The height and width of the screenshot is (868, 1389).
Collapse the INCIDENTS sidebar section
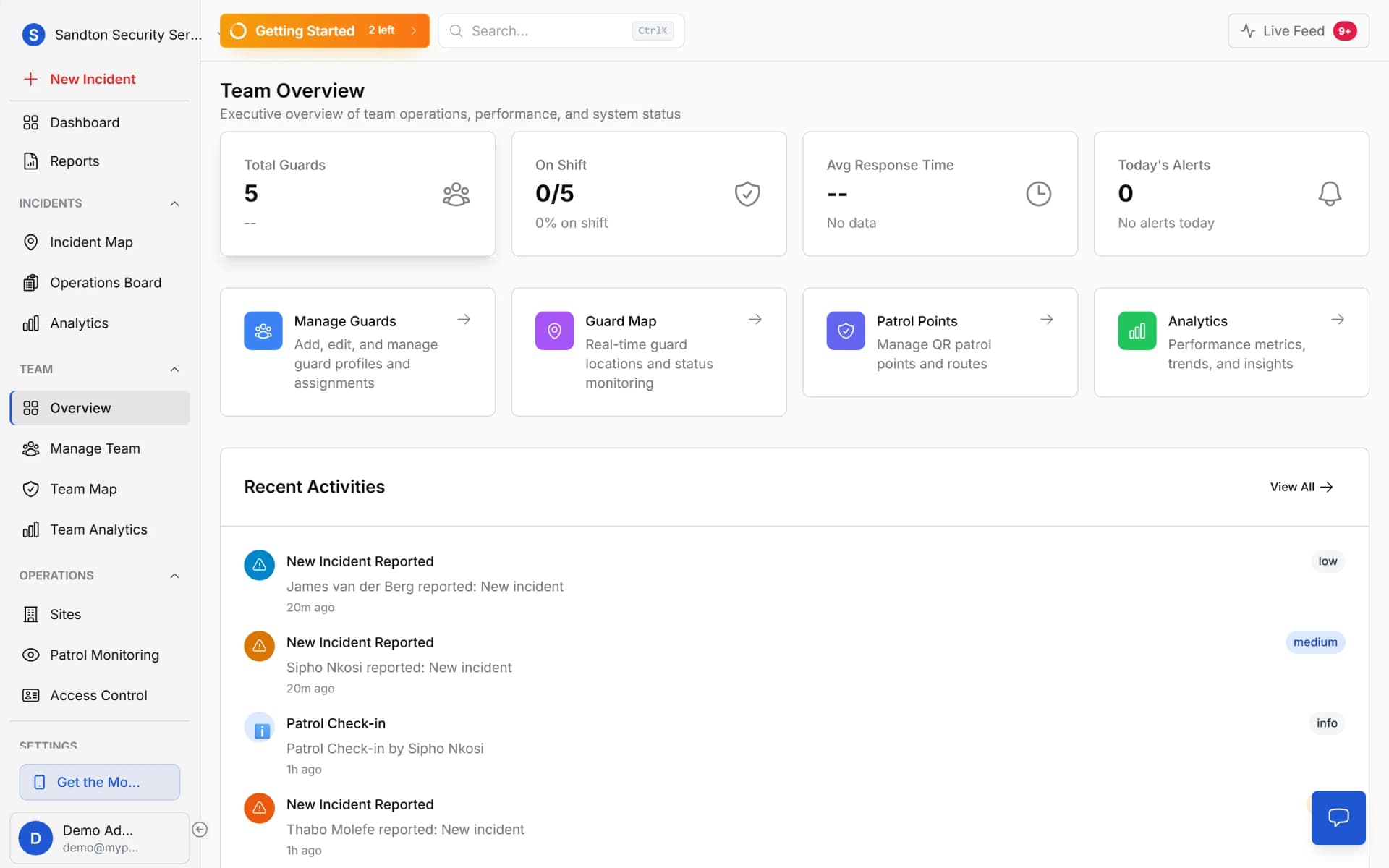click(174, 203)
